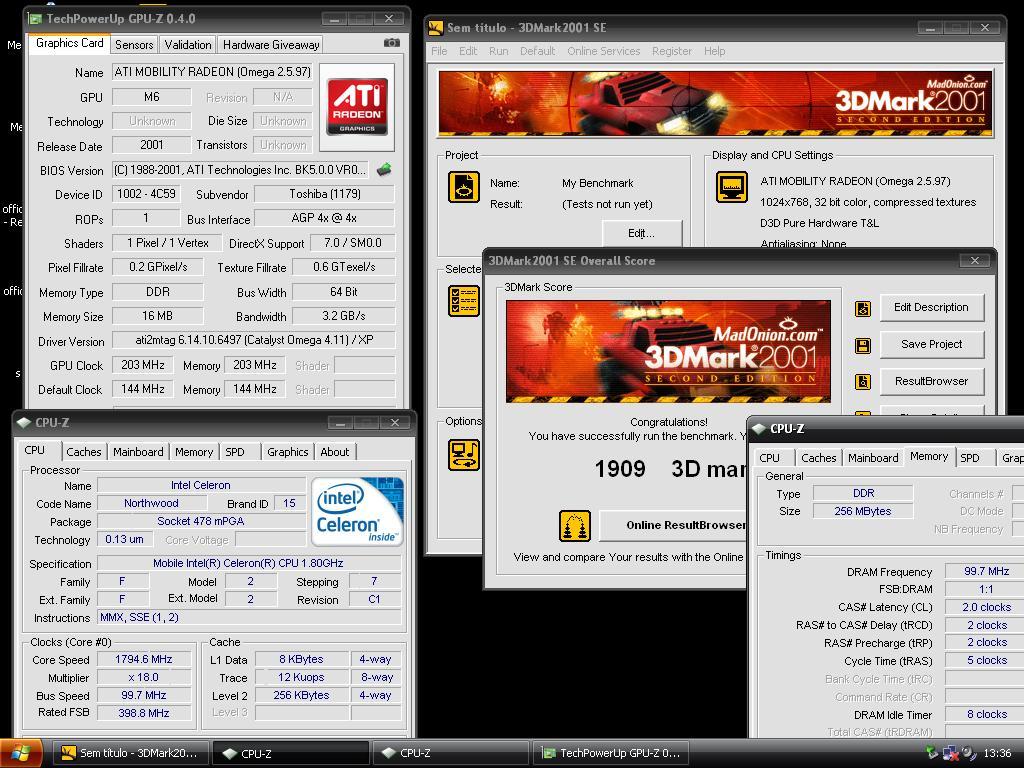Click the CAS# Latency value 2.0 clocks

coord(986,607)
